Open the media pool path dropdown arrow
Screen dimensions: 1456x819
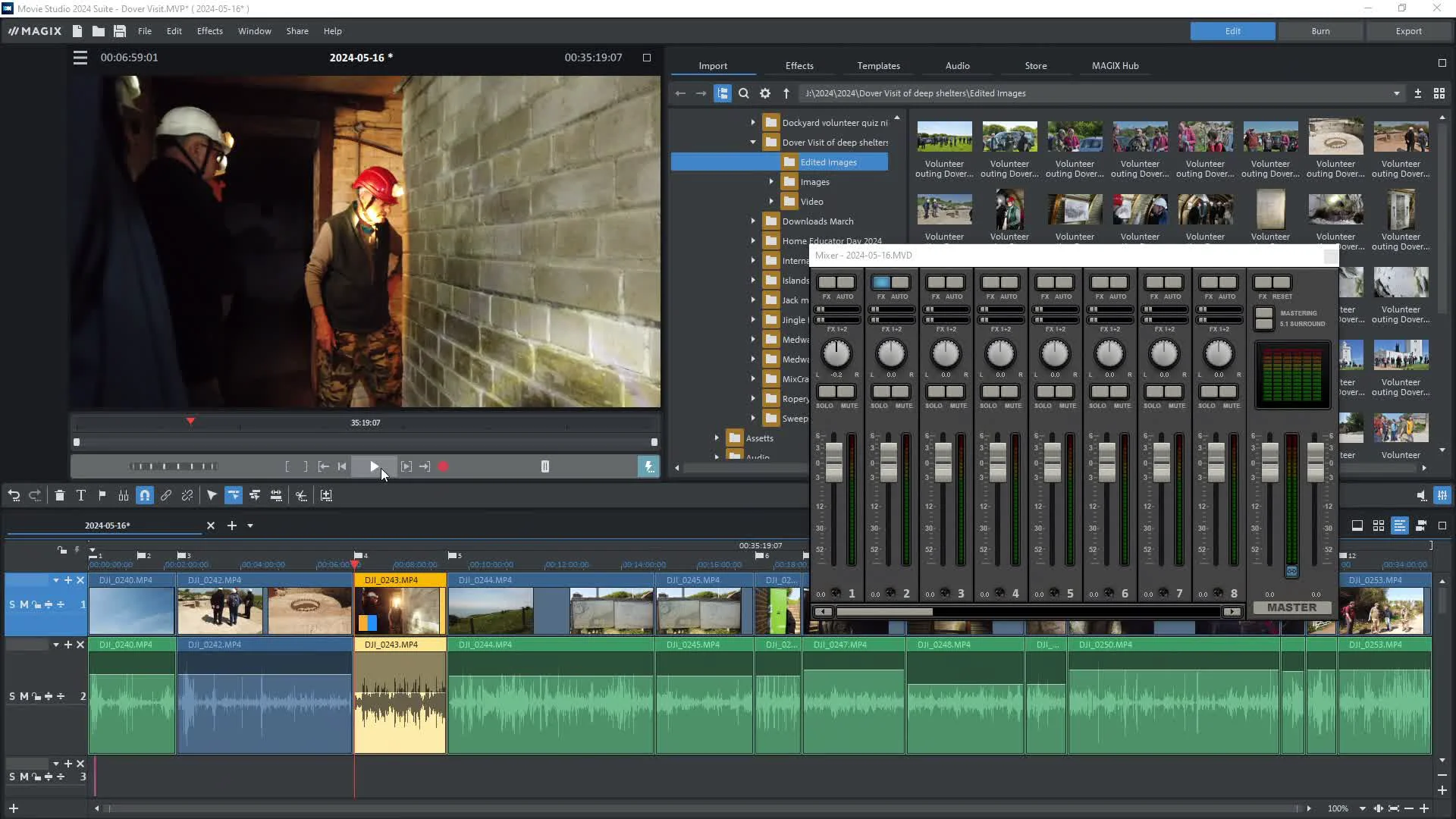point(1396,93)
